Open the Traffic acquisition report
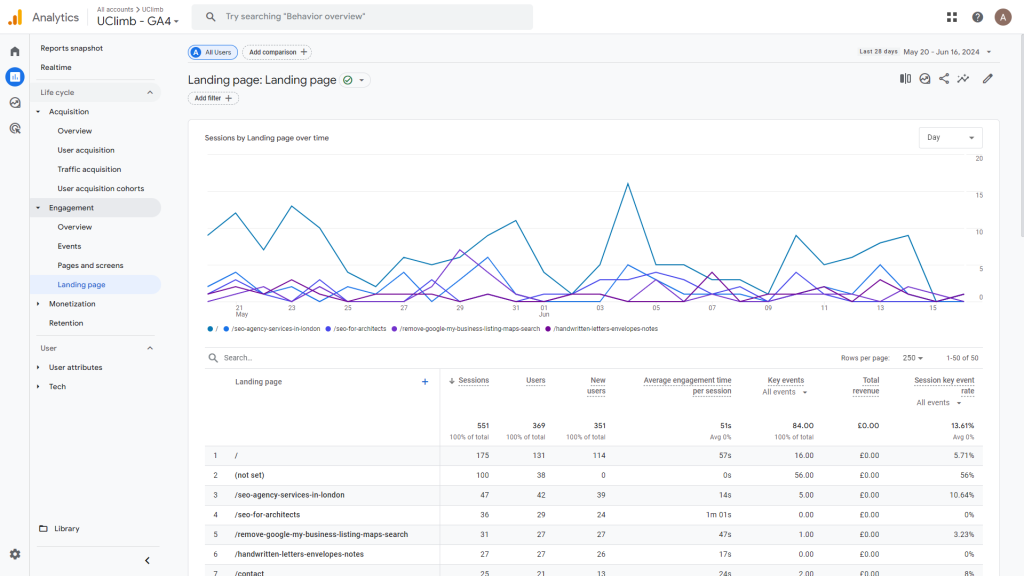 pyautogui.click(x=89, y=169)
